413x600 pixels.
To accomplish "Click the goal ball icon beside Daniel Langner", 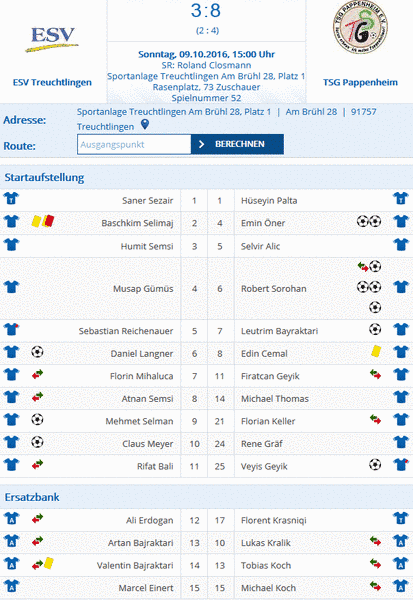I will point(37,352).
